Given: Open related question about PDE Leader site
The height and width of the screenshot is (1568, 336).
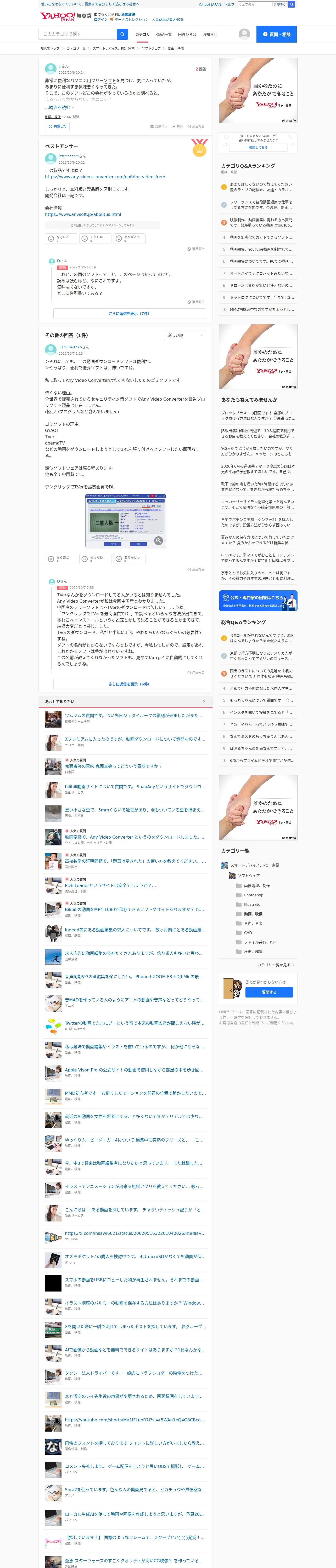Looking at the screenshot, I should 110,886.
